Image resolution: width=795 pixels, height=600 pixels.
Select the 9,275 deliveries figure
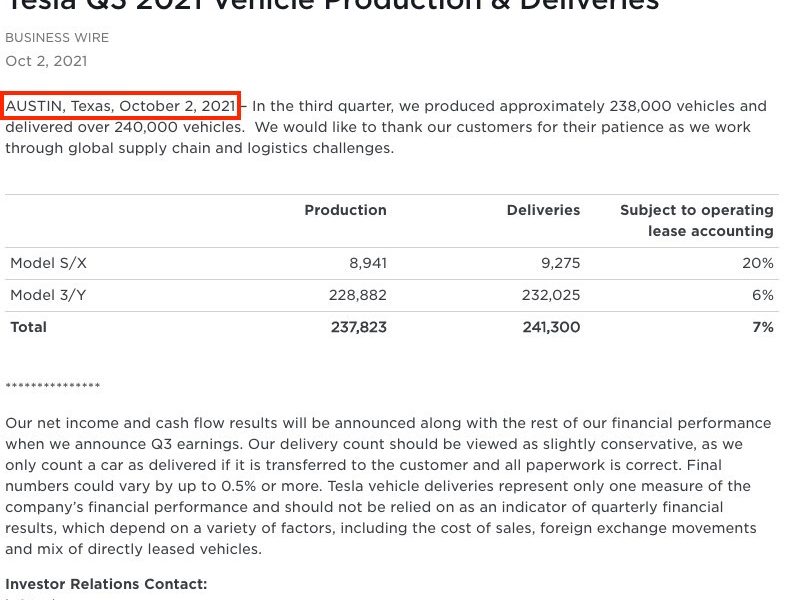560,263
